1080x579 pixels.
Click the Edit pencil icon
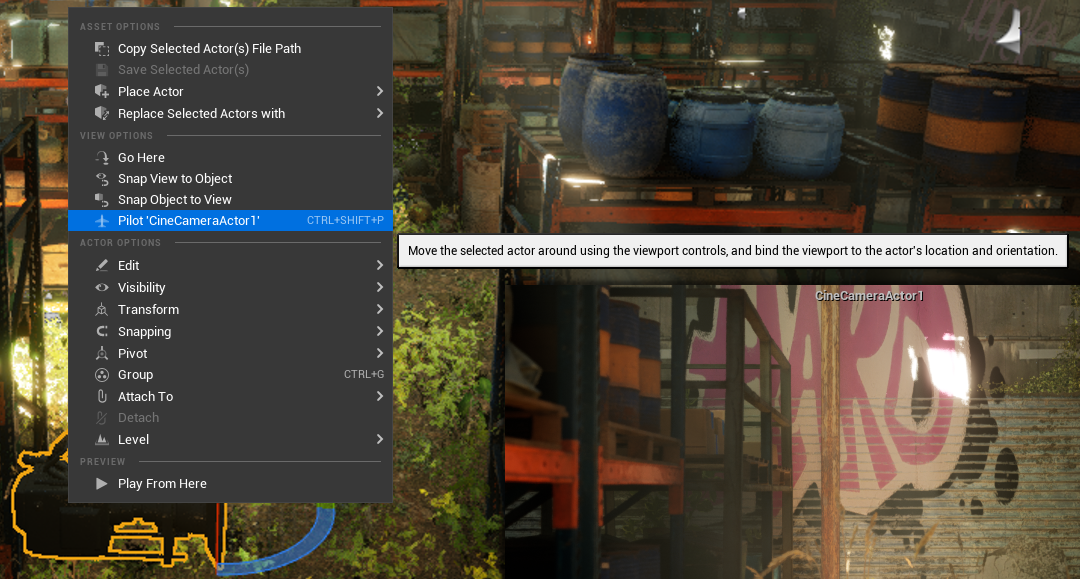point(102,266)
